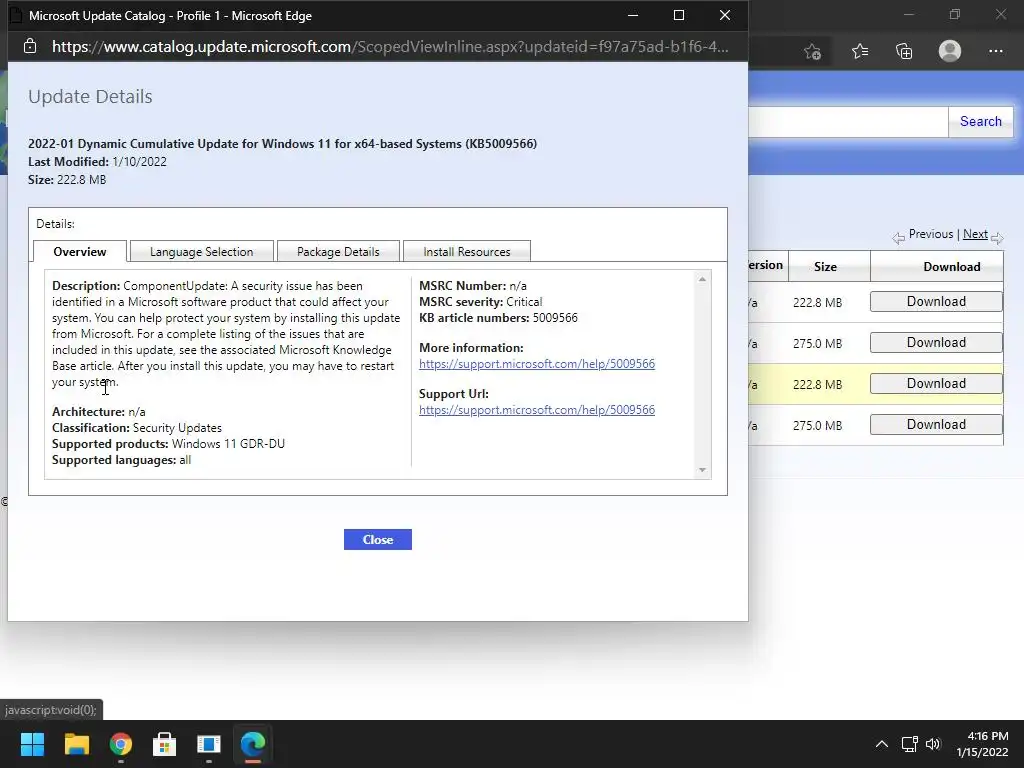This screenshot has width=1024, height=768.
Task: Maximize the Update Catalog popup window
Action: click(679, 15)
